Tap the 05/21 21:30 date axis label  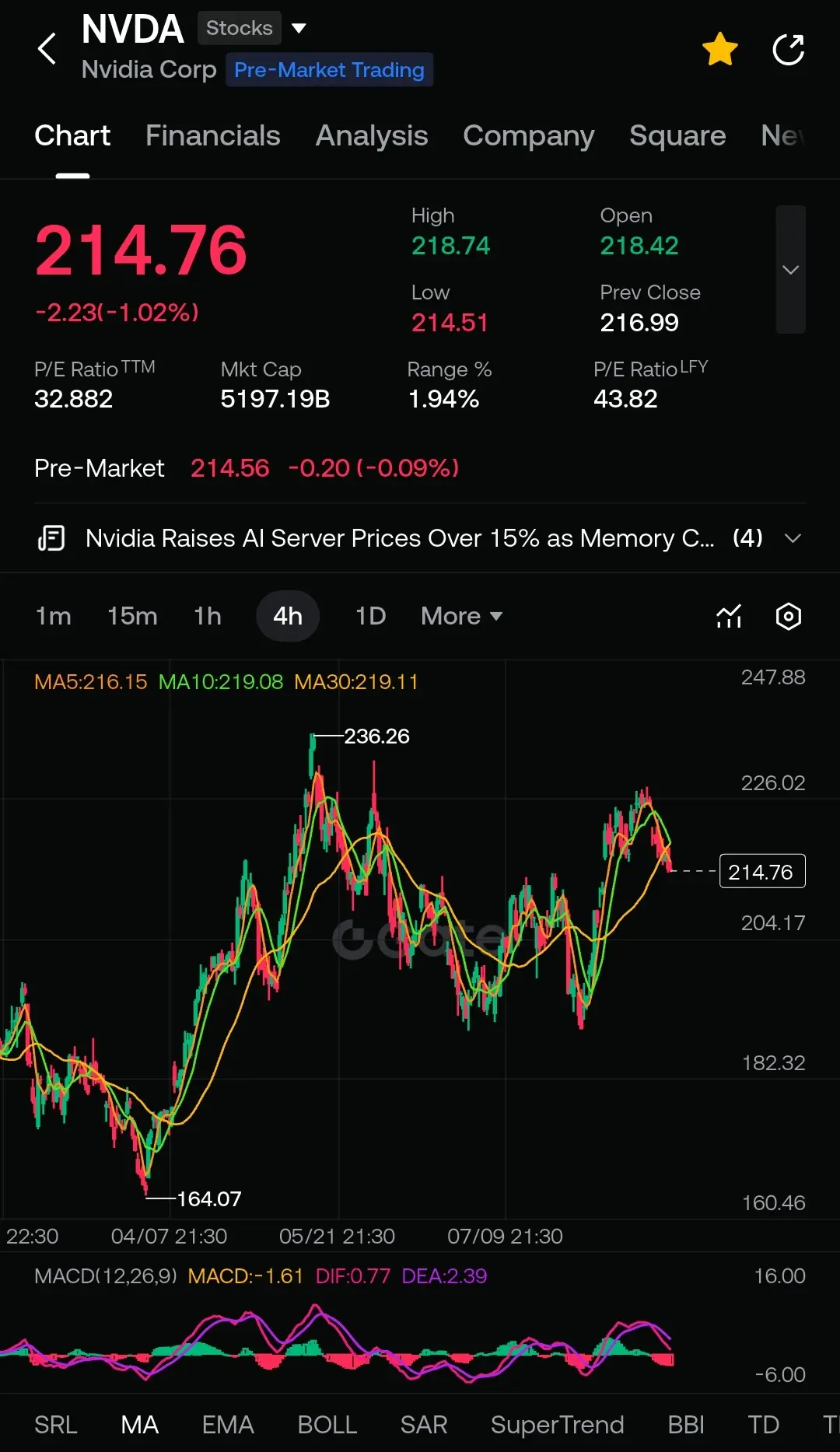[x=337, y=1236]
